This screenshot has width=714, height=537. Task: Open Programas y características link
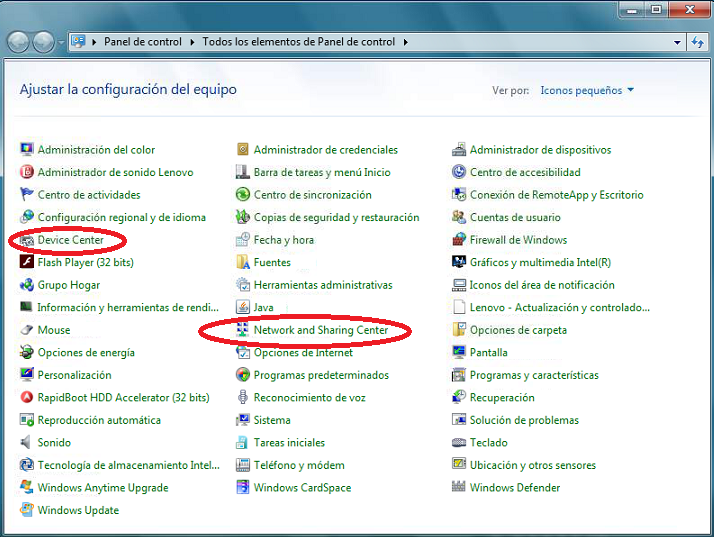pos(534,375)
